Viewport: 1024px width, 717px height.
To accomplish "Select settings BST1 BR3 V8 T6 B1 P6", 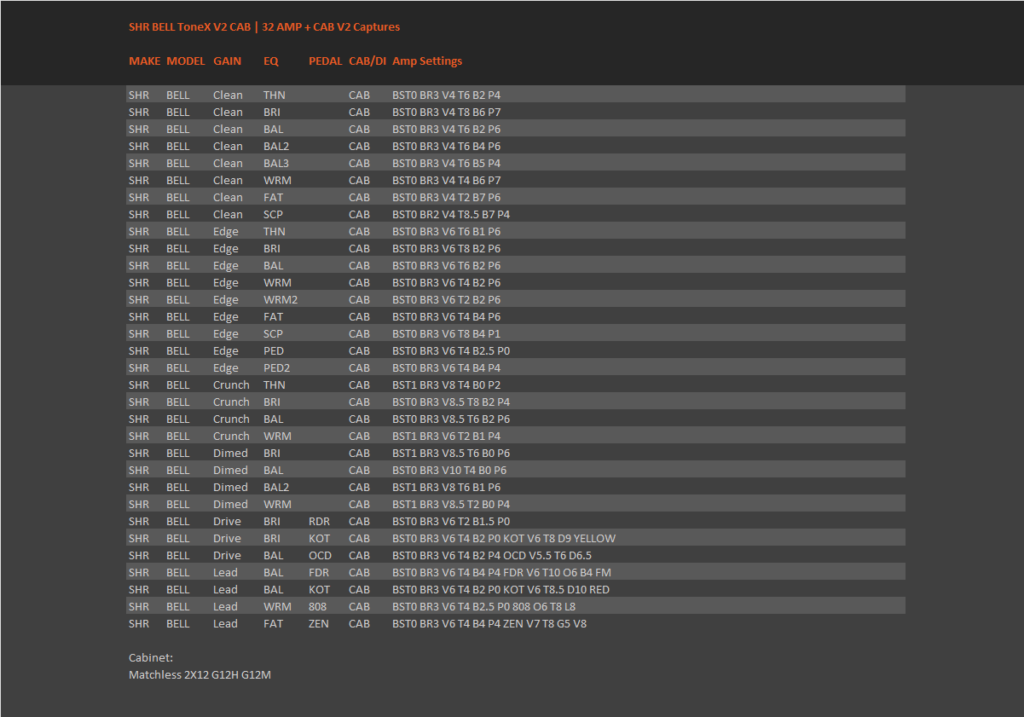I will pyautogui.click(x=446, y=487).
